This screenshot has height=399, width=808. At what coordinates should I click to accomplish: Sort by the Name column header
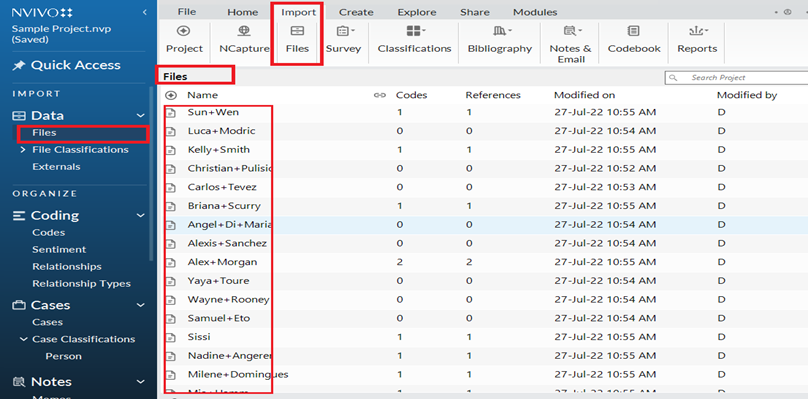coord(202,95)
